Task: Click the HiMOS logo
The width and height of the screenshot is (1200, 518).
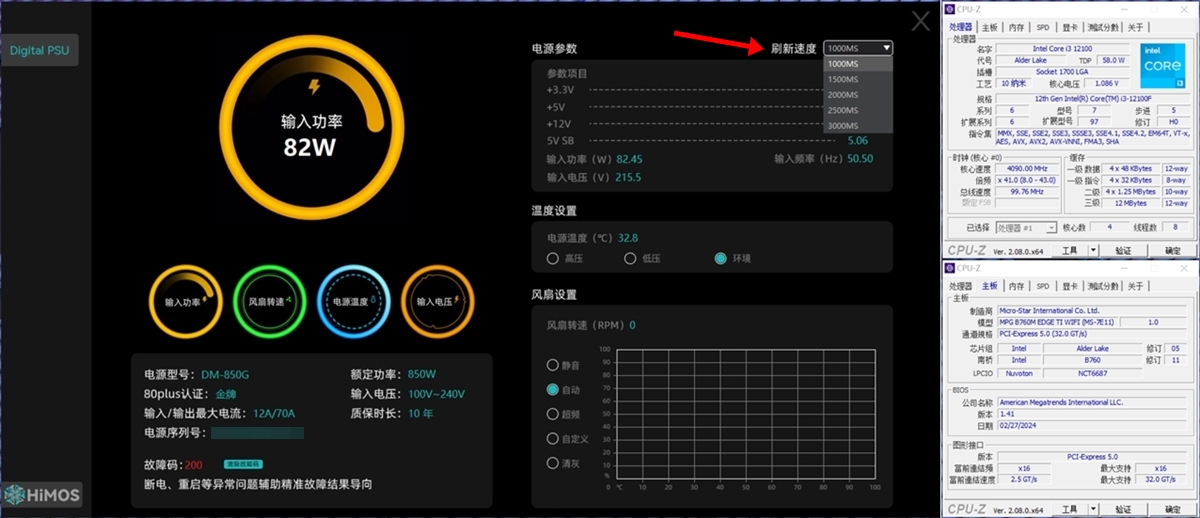Action: point(43,495)
